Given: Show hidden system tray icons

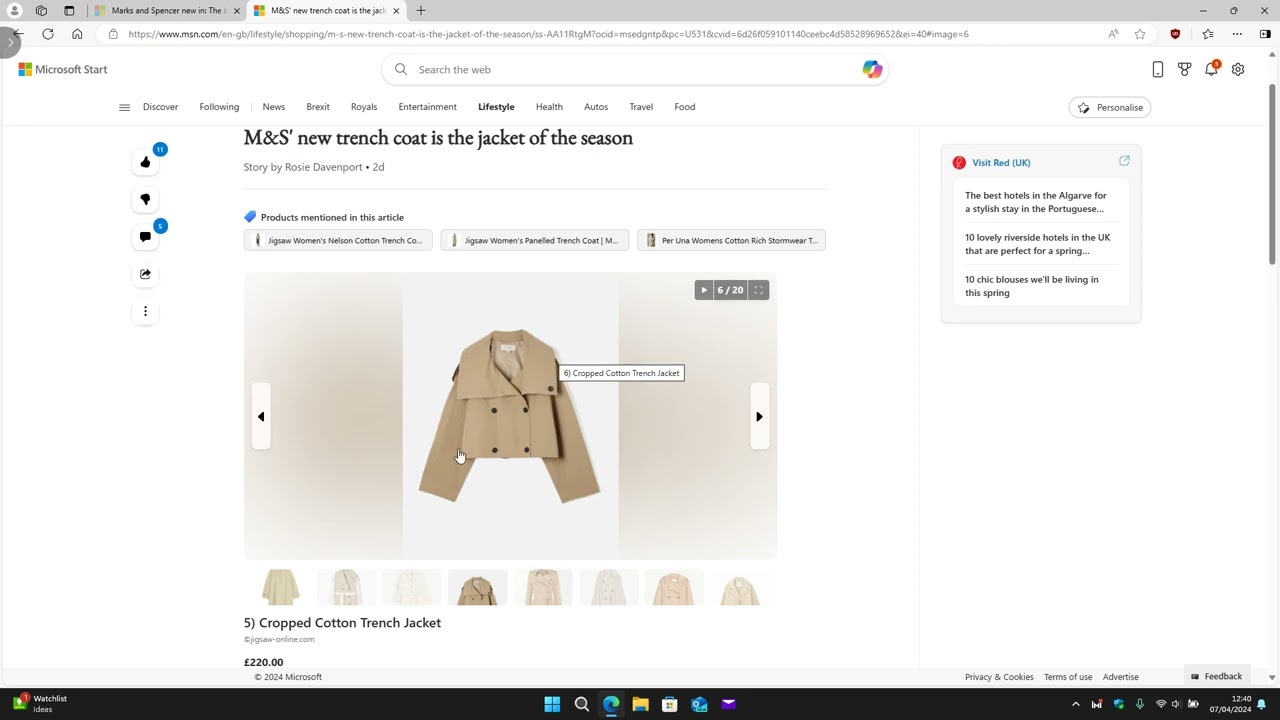Looking at the screenshot, I should pyautogui.click(x=1076, y=704).
